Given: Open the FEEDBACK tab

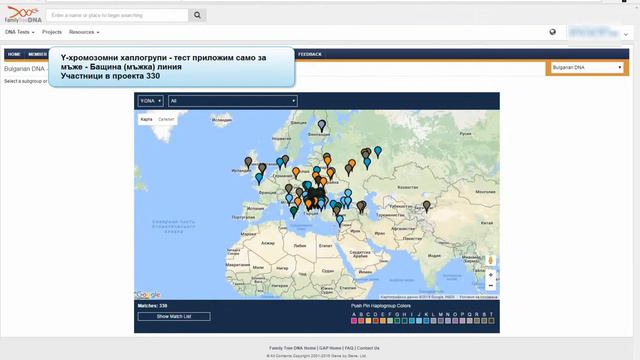Looking at the screenshot, I should point(310,54).
